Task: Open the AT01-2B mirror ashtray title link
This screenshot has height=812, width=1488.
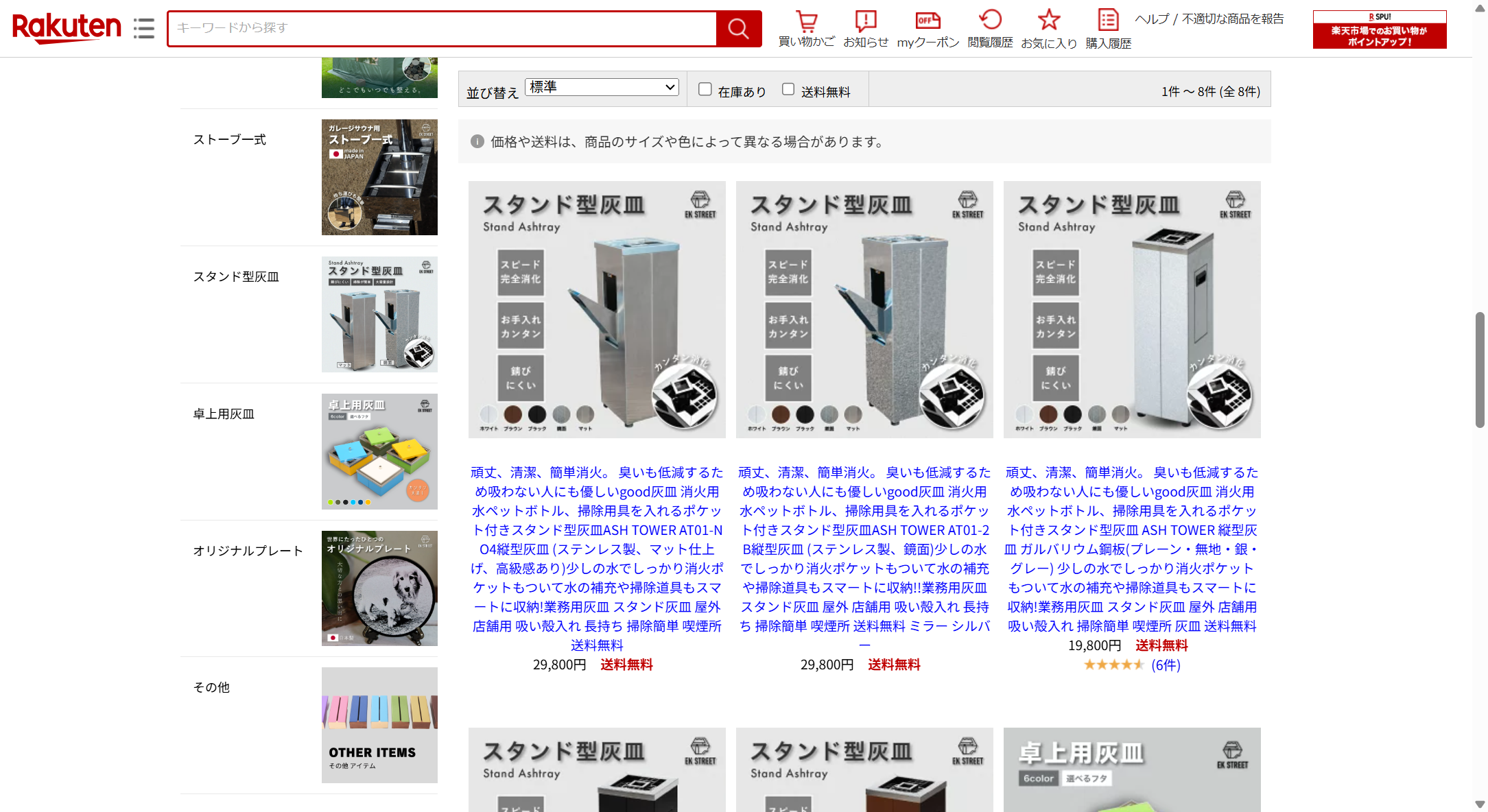Action: (864, 558)
